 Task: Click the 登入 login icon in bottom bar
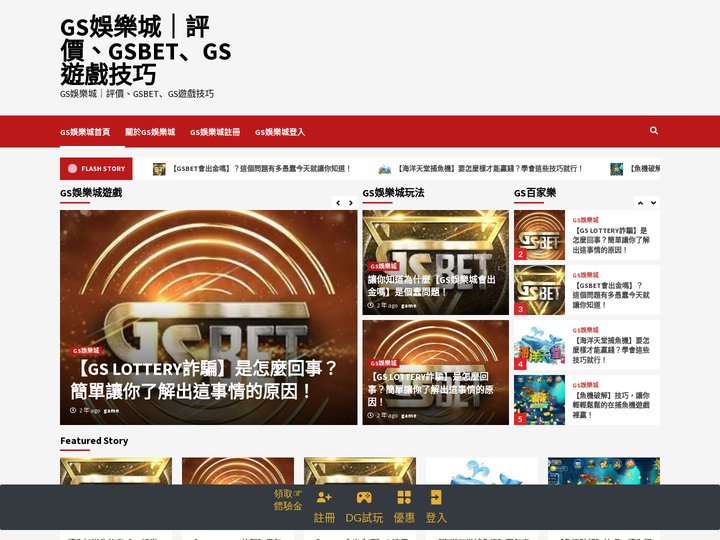[436, 497]
